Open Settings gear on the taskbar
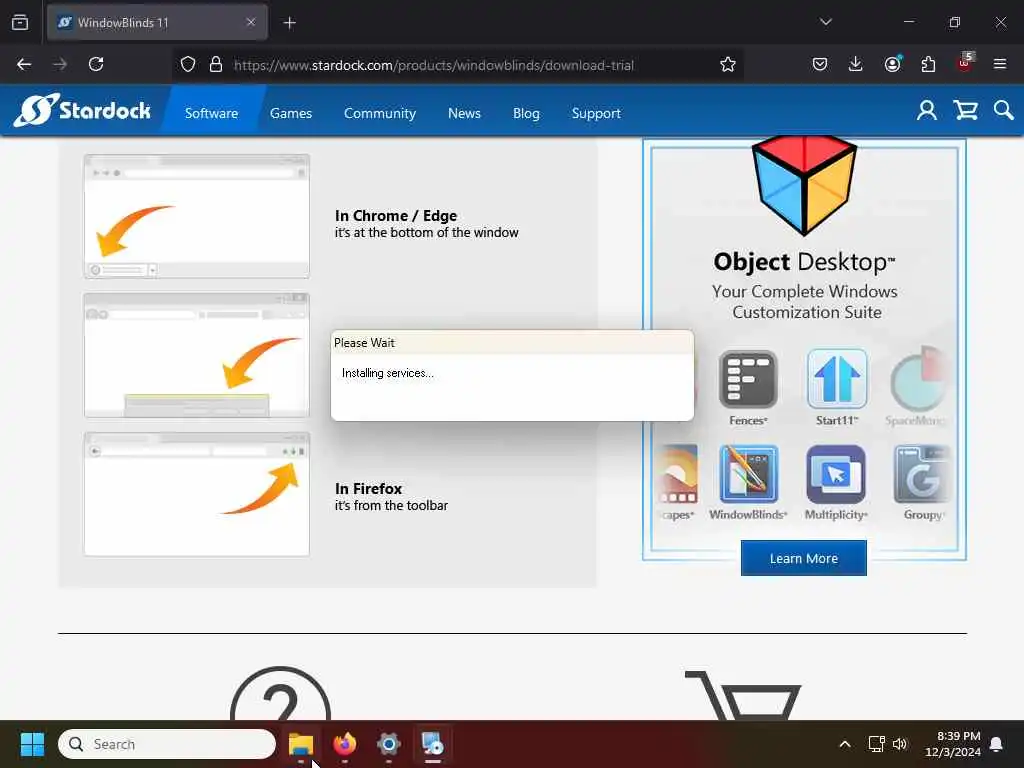 pos(389,744)
